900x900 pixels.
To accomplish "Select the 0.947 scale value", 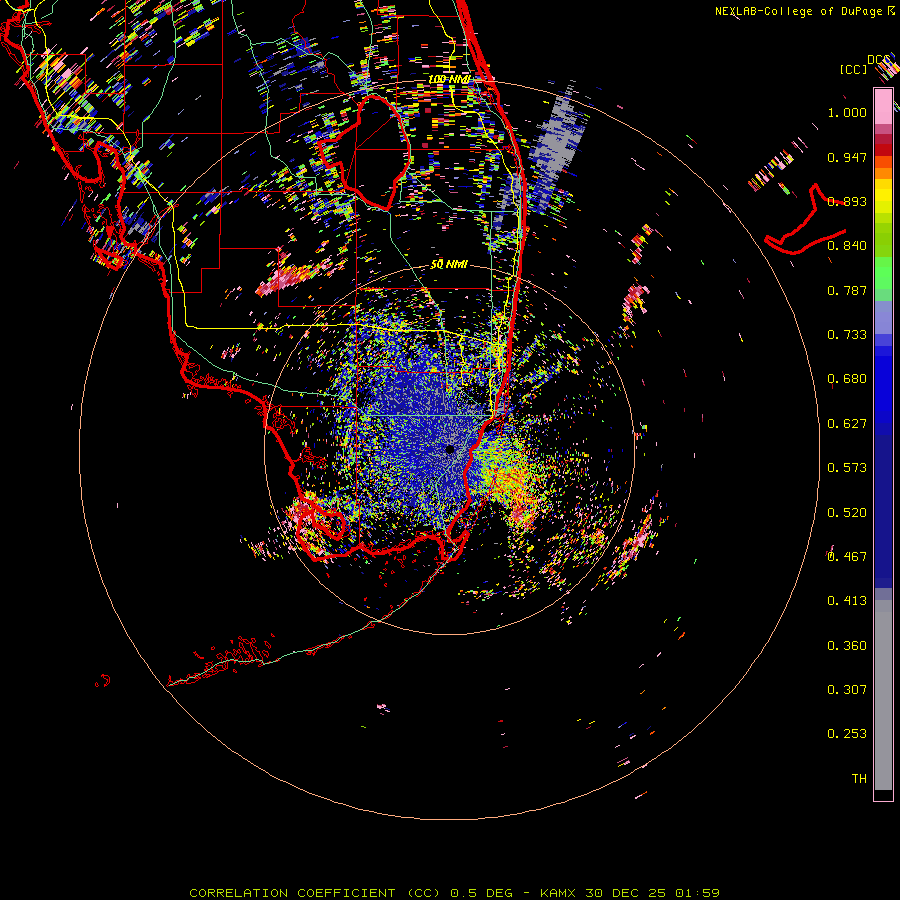I will point(847,157).
